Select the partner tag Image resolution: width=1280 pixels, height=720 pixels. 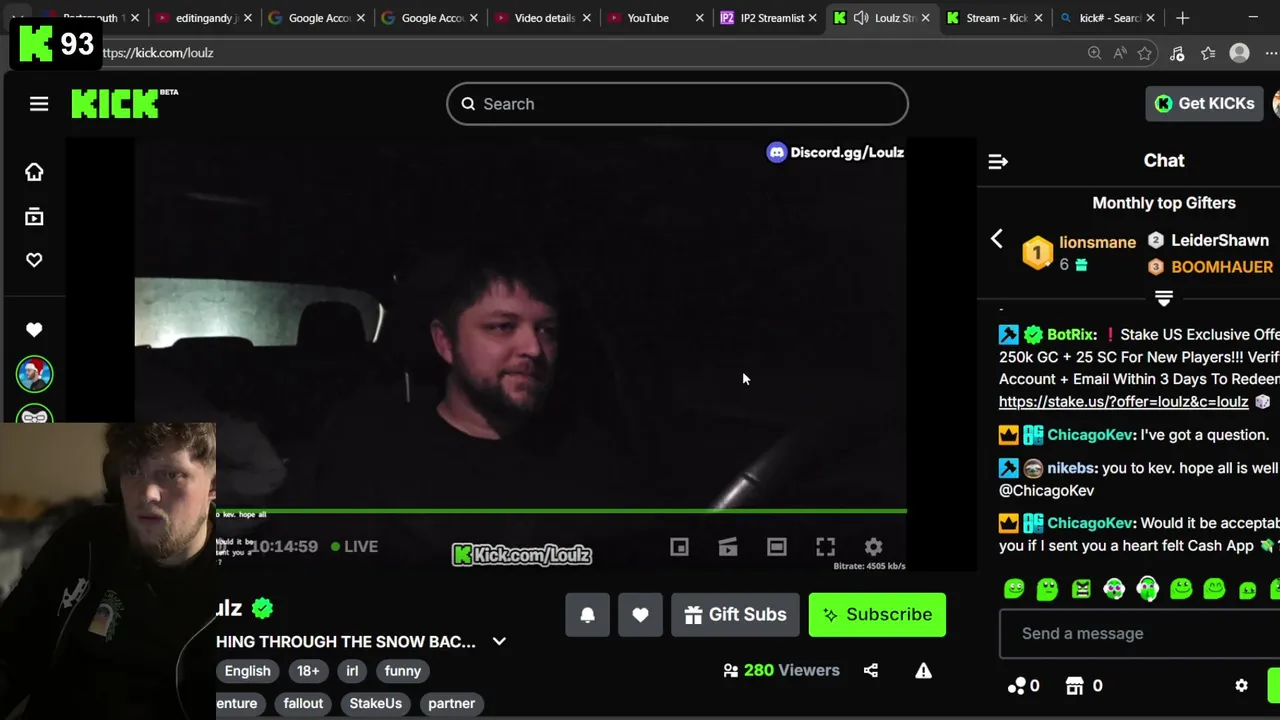click(x=451, y=703)
